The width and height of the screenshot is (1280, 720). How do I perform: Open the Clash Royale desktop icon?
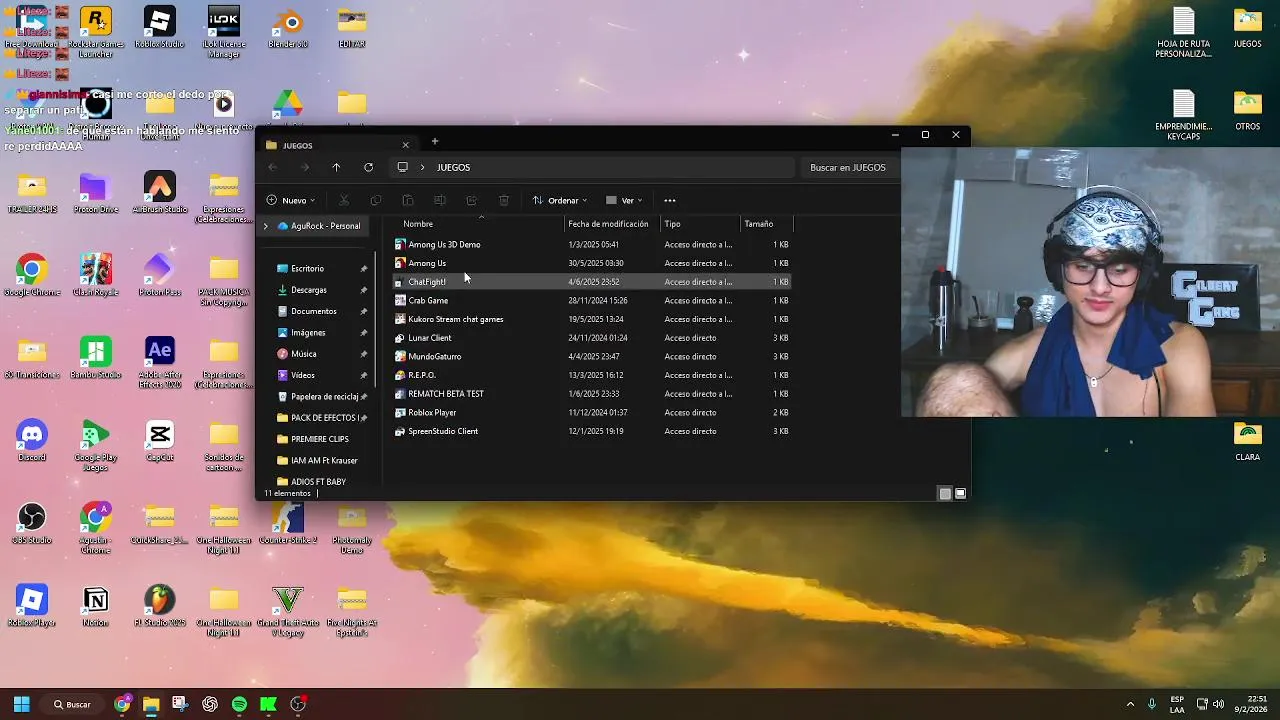pyautogui.click(x=95, y=276)
